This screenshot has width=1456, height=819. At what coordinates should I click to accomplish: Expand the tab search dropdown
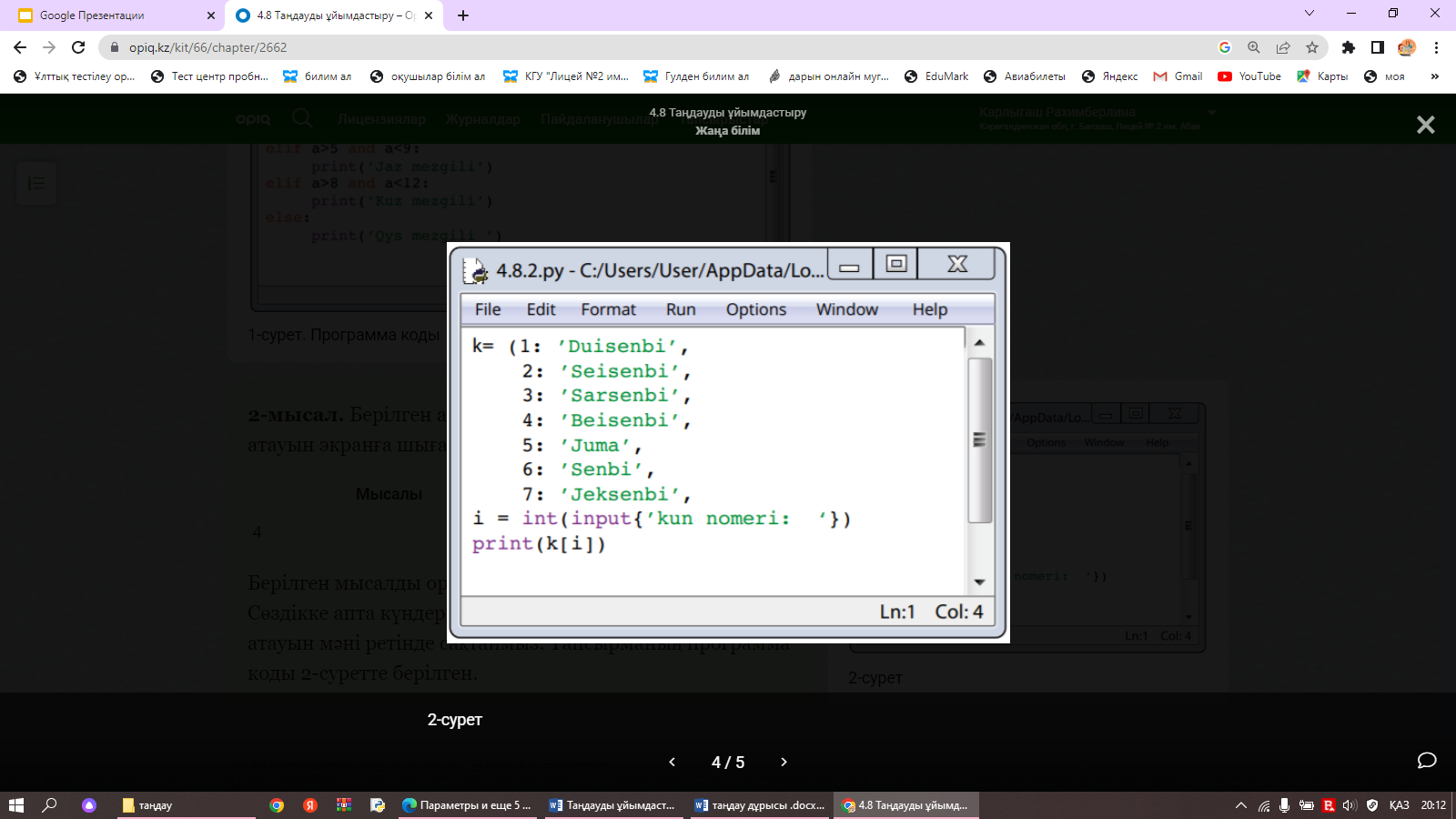tap(1309, 14)
